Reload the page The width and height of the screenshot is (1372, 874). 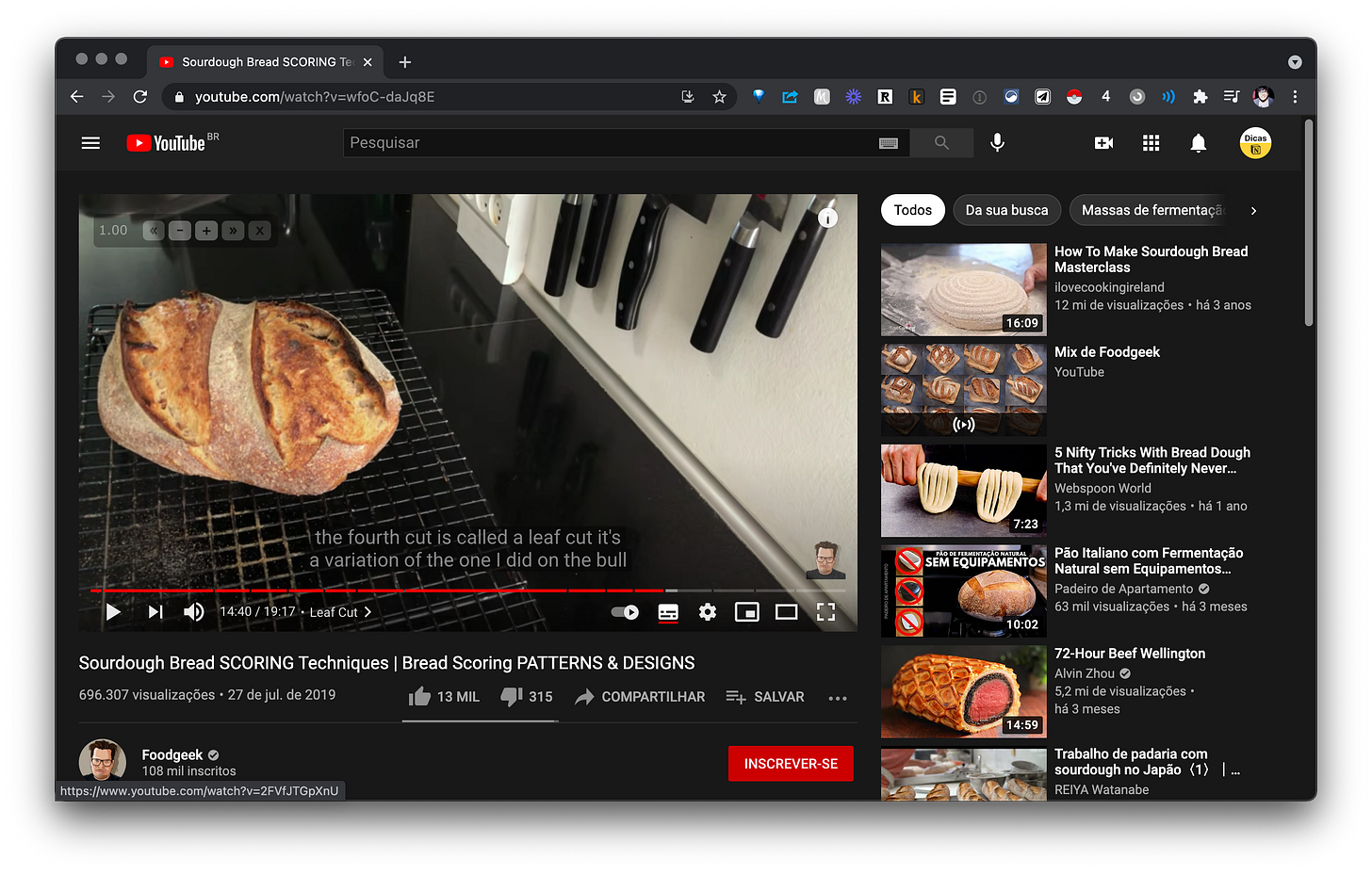coord(140,97)
